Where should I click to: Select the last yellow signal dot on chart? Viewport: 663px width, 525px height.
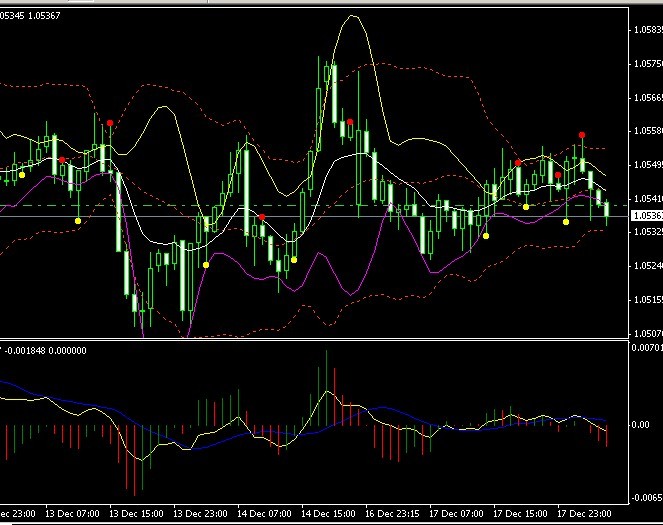click(x=566, y=221)
